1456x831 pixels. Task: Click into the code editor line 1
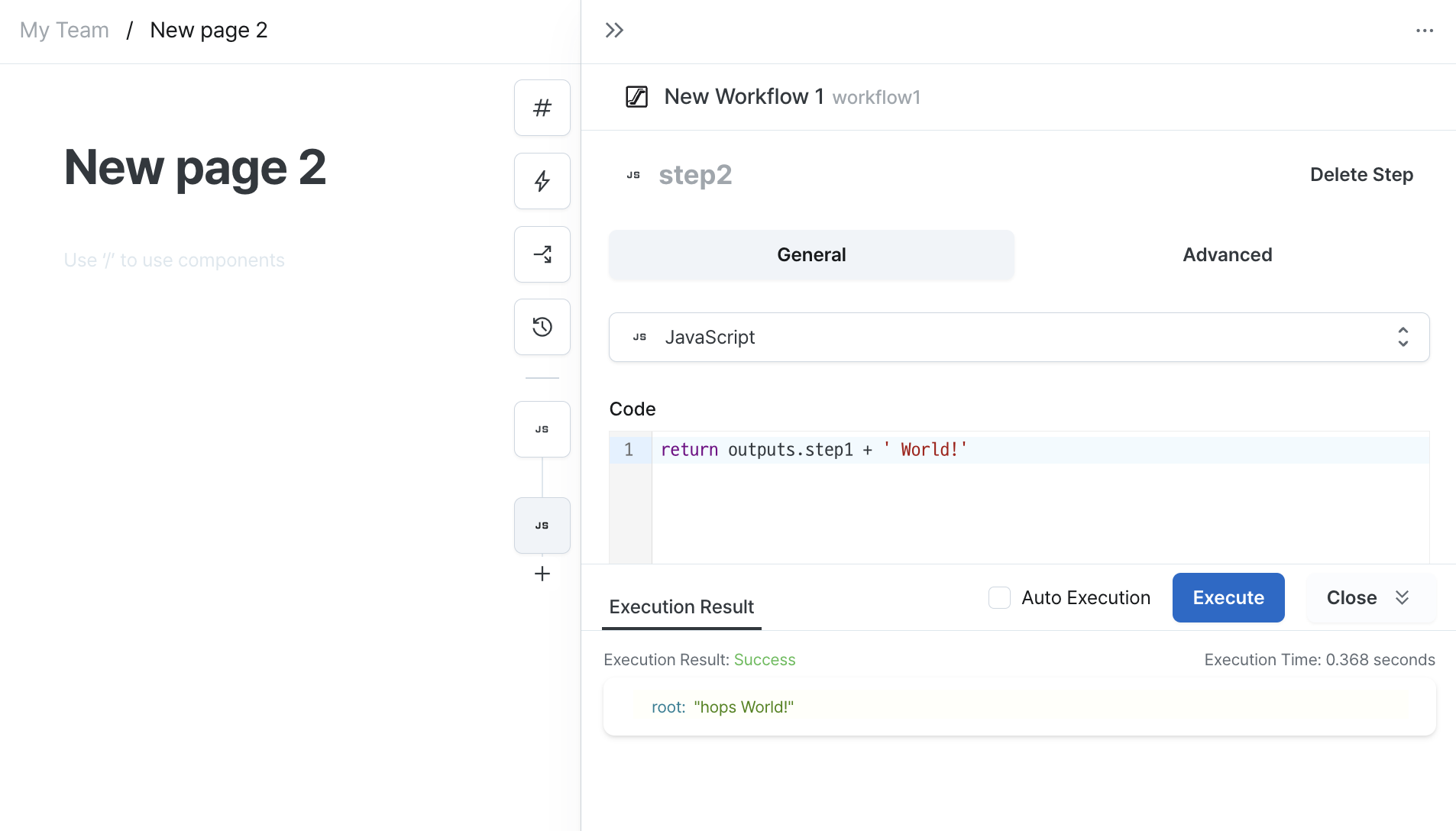1040,450
